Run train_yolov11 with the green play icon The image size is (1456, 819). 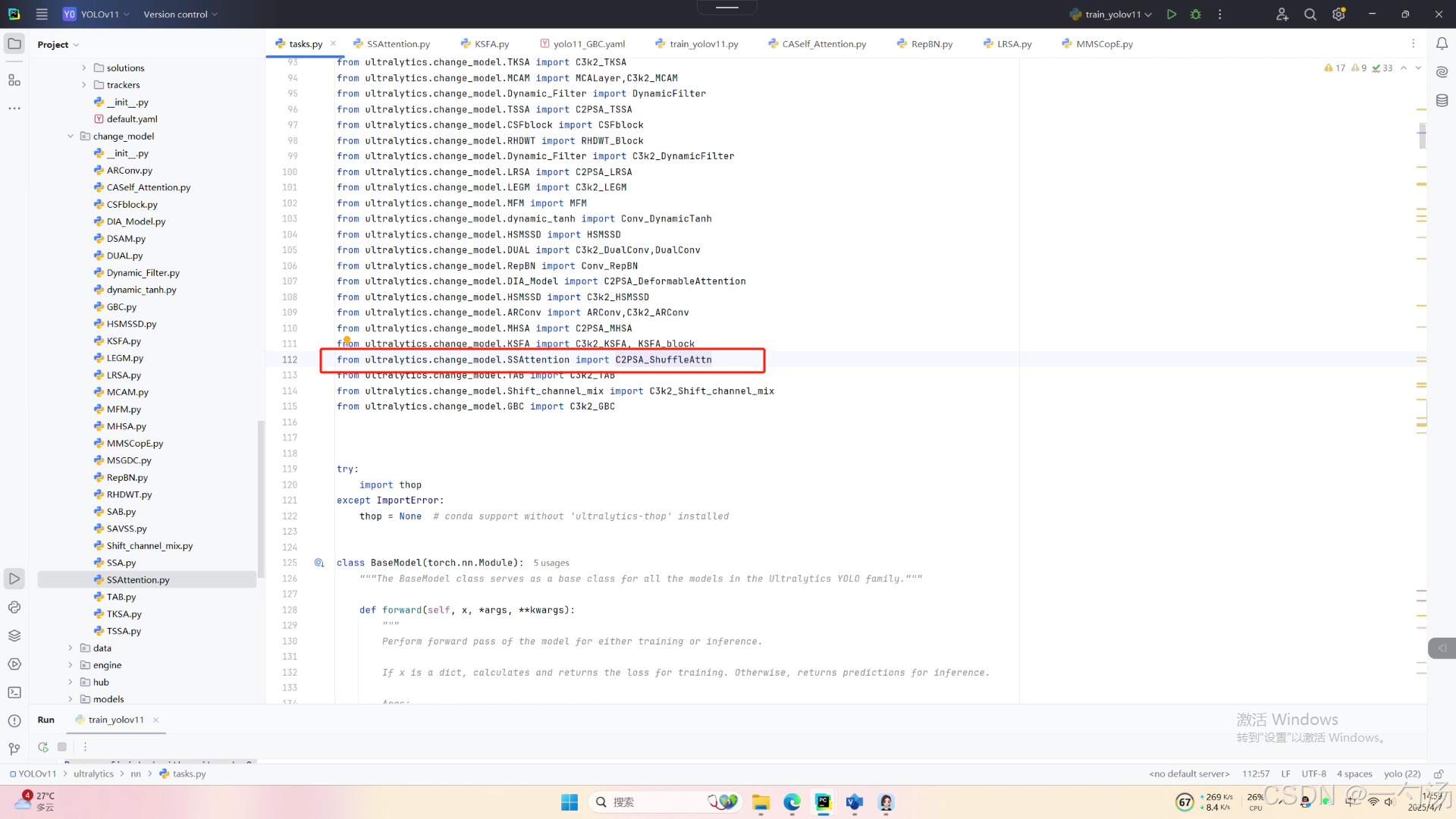1172,14
